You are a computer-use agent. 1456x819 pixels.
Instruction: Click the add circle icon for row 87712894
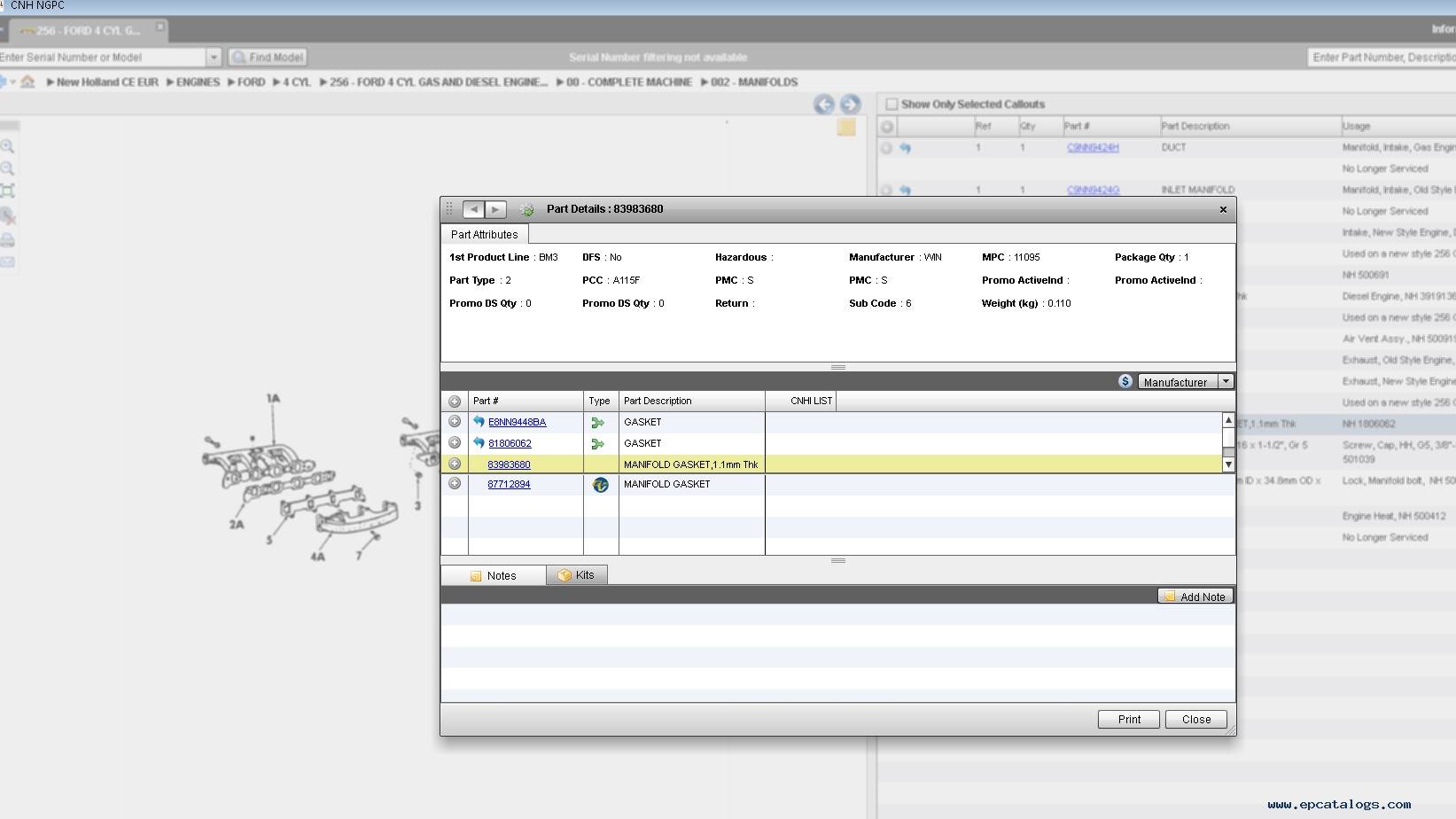(x=455, y=484)
